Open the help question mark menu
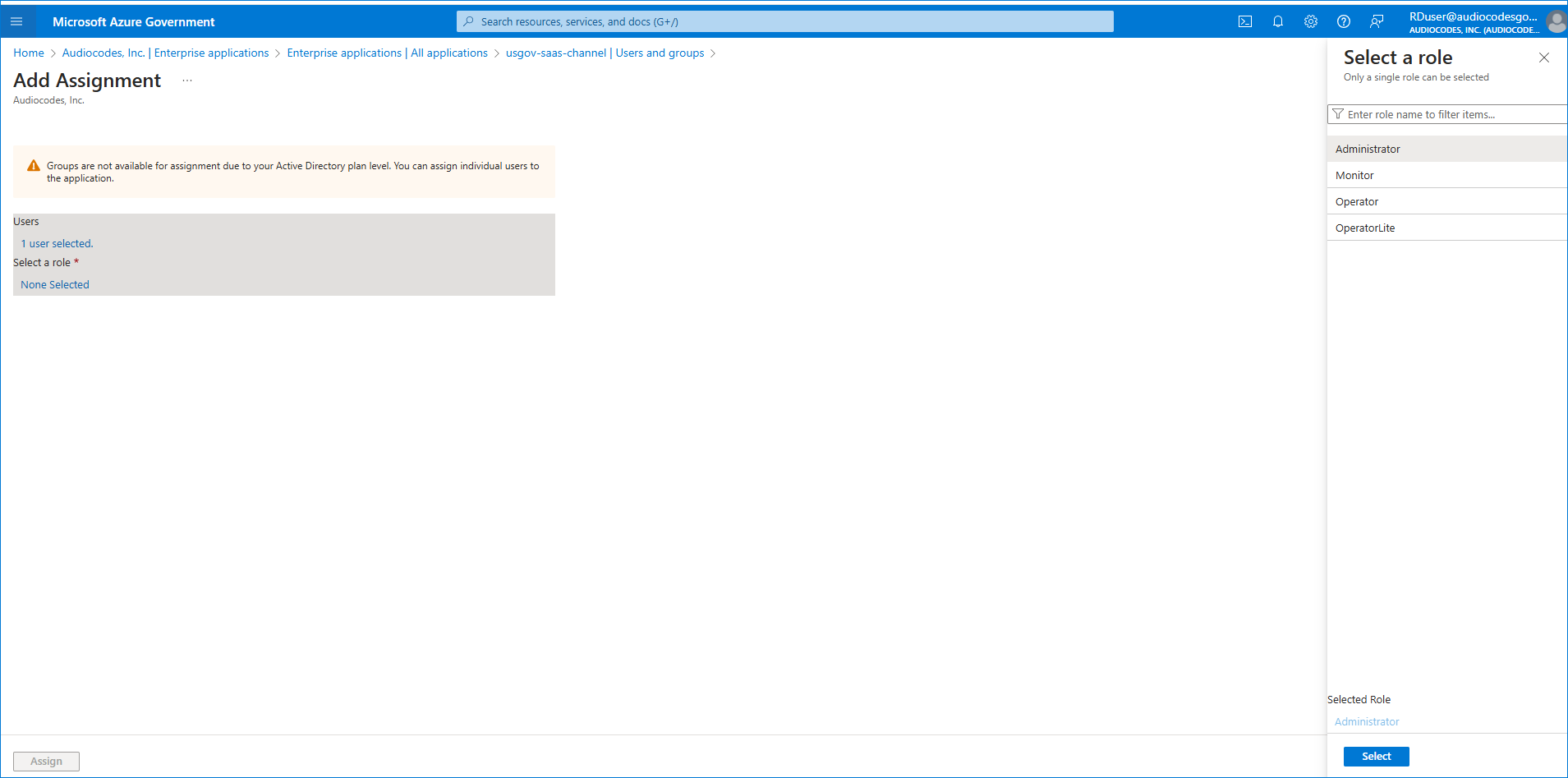Screen dimensions: 1568x778 click(x=1344, y=21)
